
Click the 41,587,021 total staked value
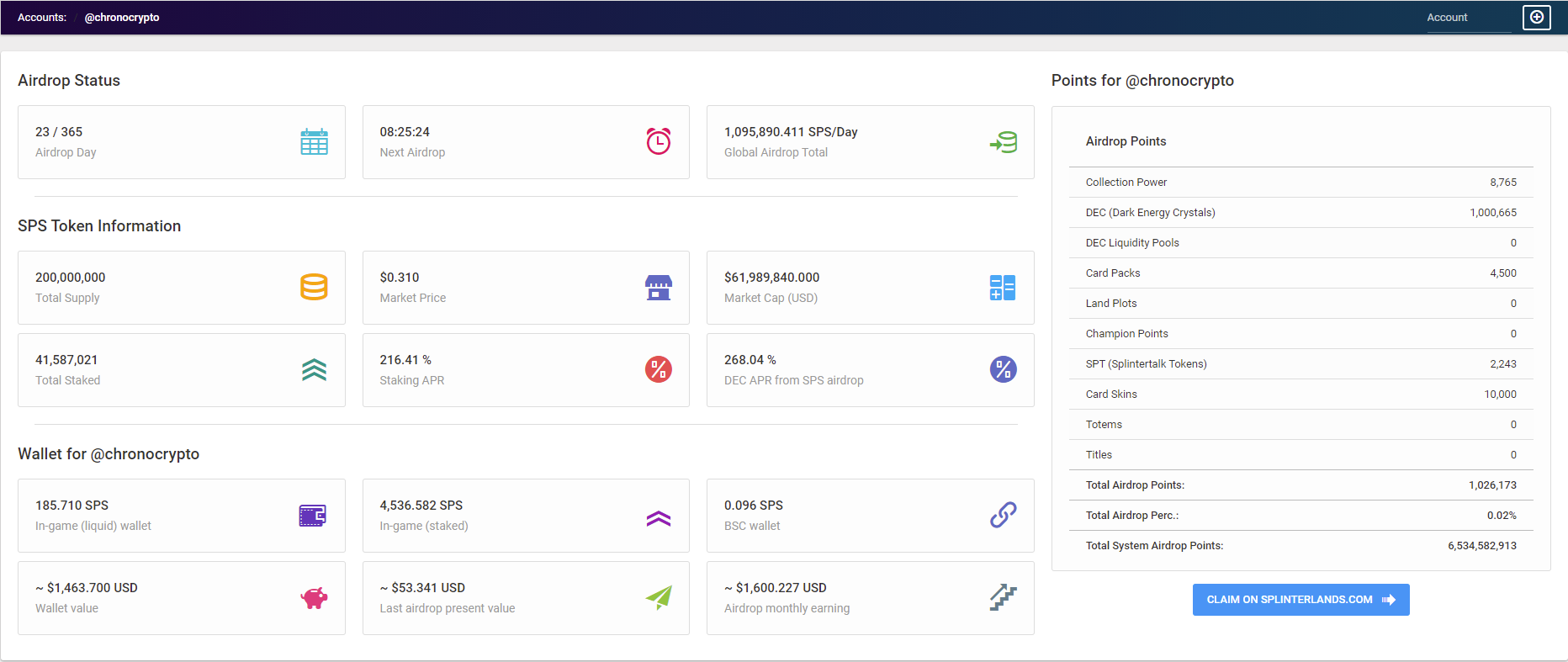click(66, 360)
